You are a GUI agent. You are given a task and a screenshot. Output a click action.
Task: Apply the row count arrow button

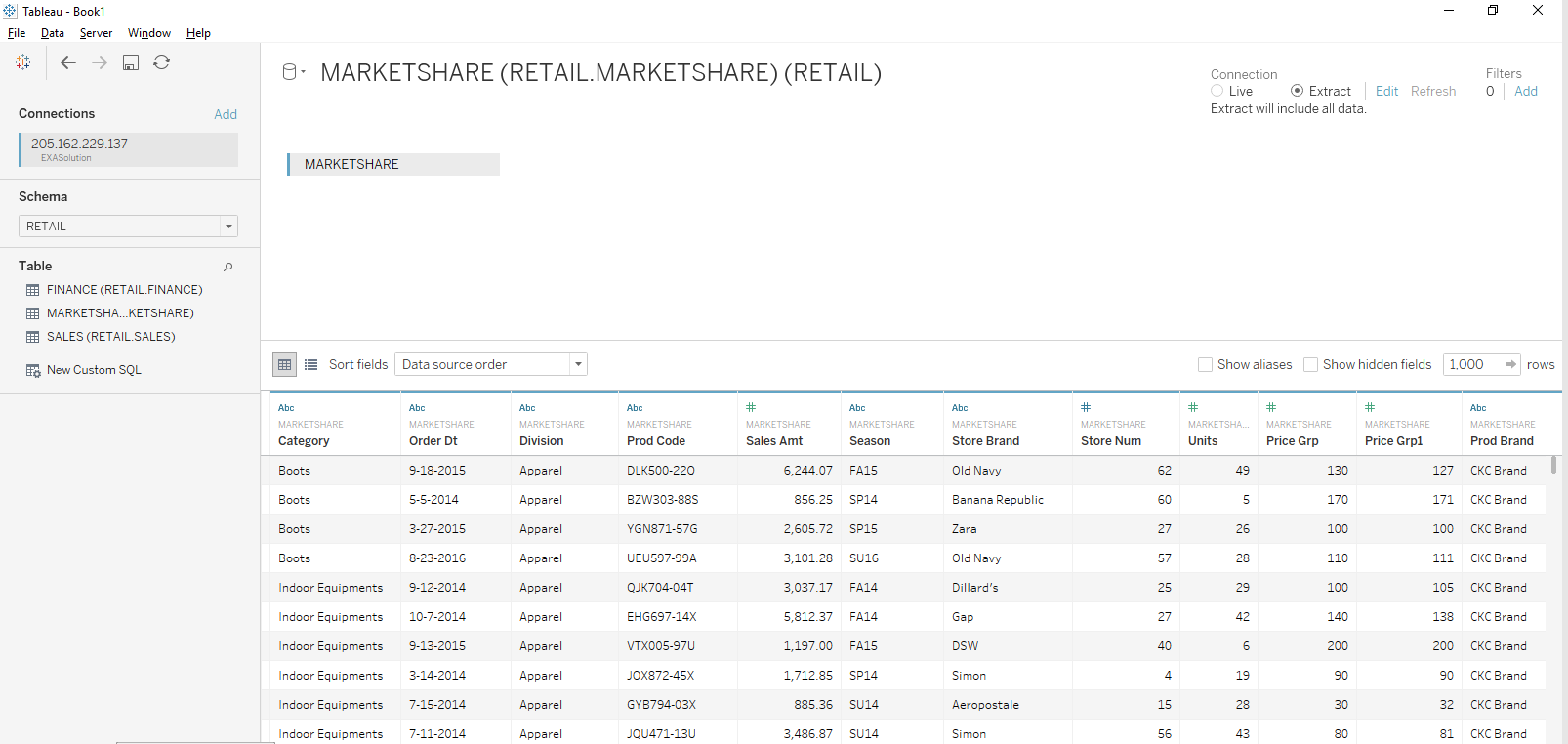click(1511, 364)
